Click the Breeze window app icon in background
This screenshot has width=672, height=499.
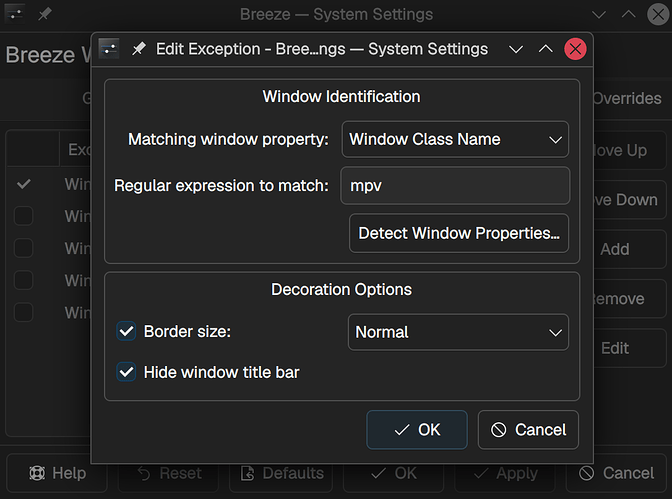[15, 14]
